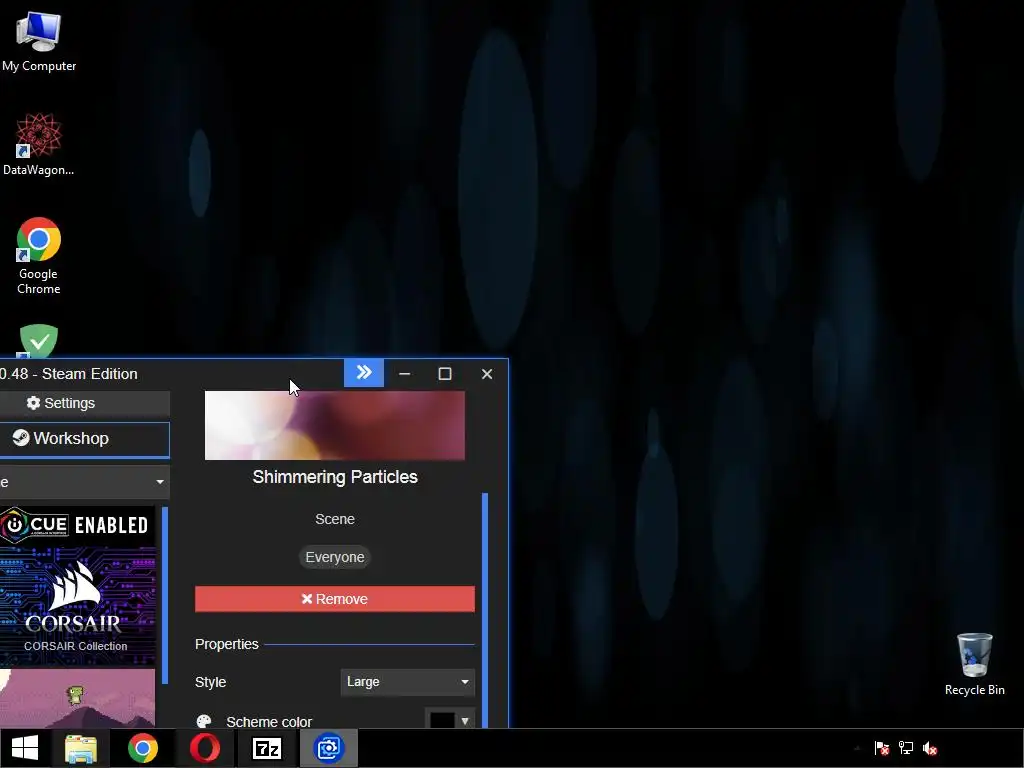Open network status tray icon
The image size is (1024, 768).
(x=906, y=748)
